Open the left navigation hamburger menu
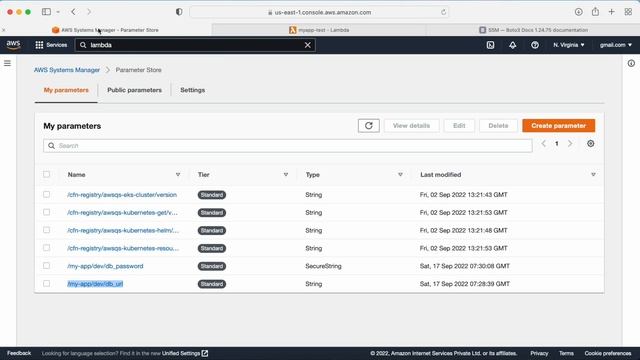Screen dimensions: 640x360 pyautogui.click(x=7, y=63)
